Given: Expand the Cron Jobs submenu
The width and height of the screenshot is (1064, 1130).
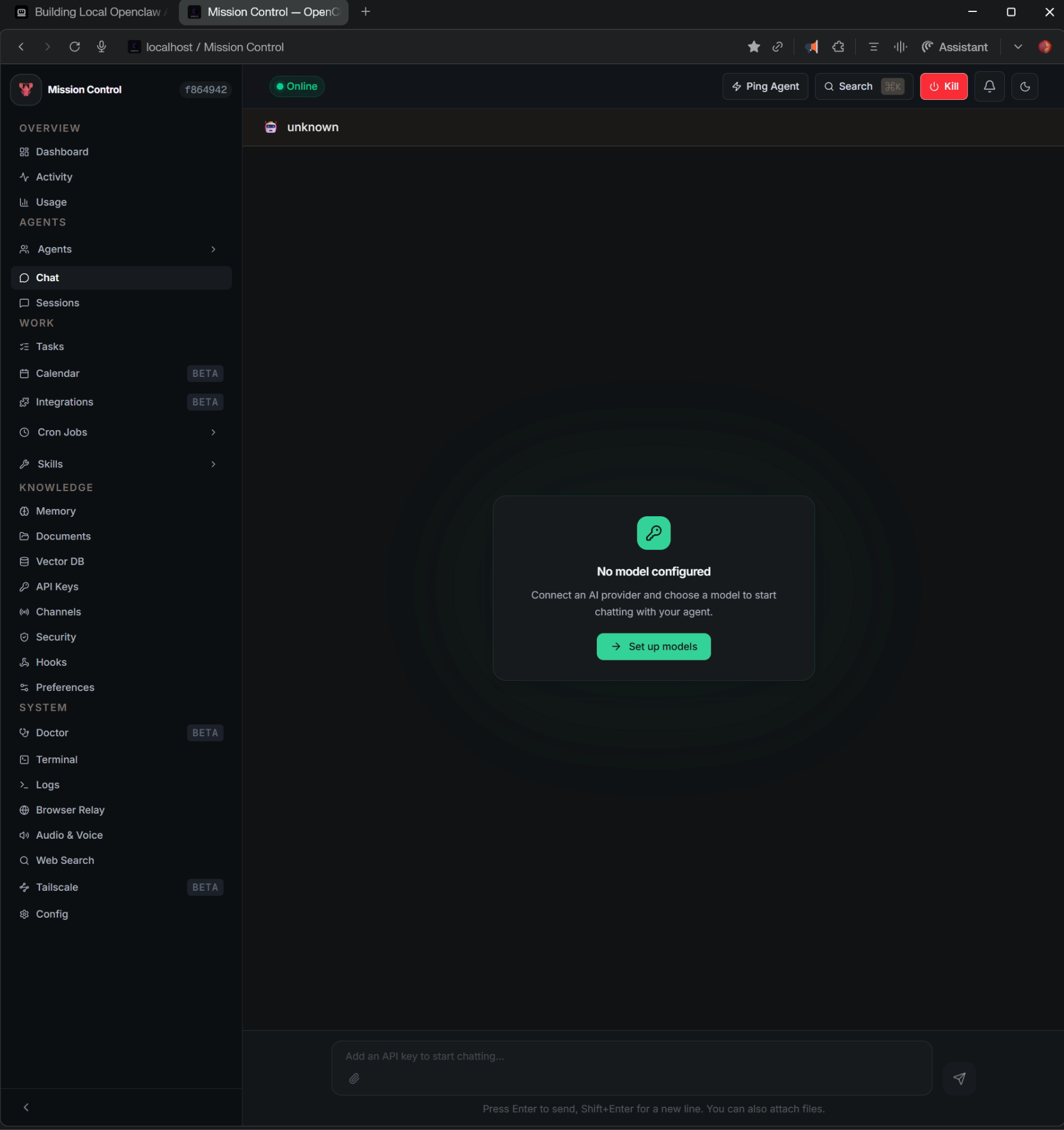Looking at the screenshot, I should pos(214,432).
